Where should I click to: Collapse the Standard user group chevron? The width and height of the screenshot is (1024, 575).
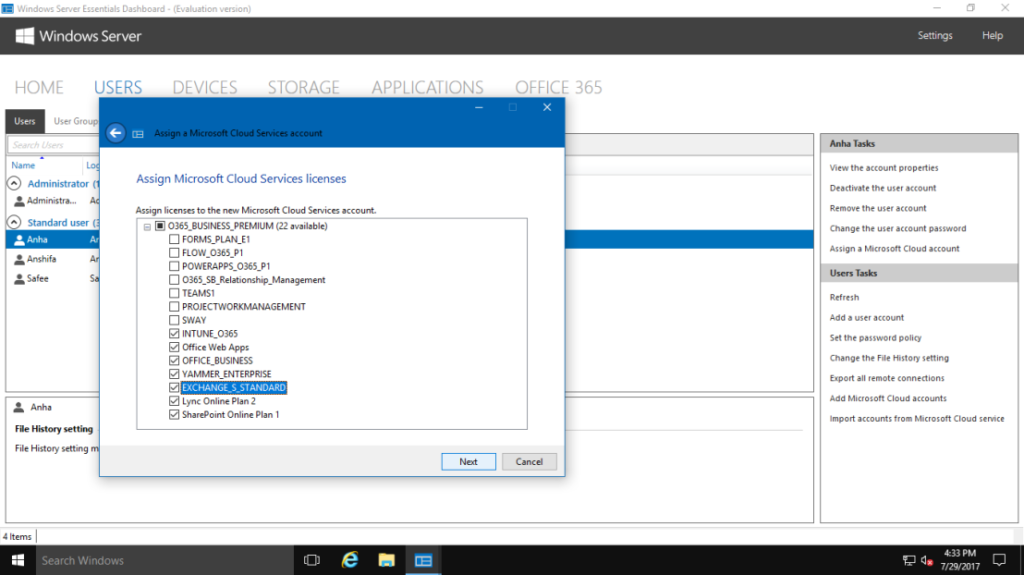(14, 222)
